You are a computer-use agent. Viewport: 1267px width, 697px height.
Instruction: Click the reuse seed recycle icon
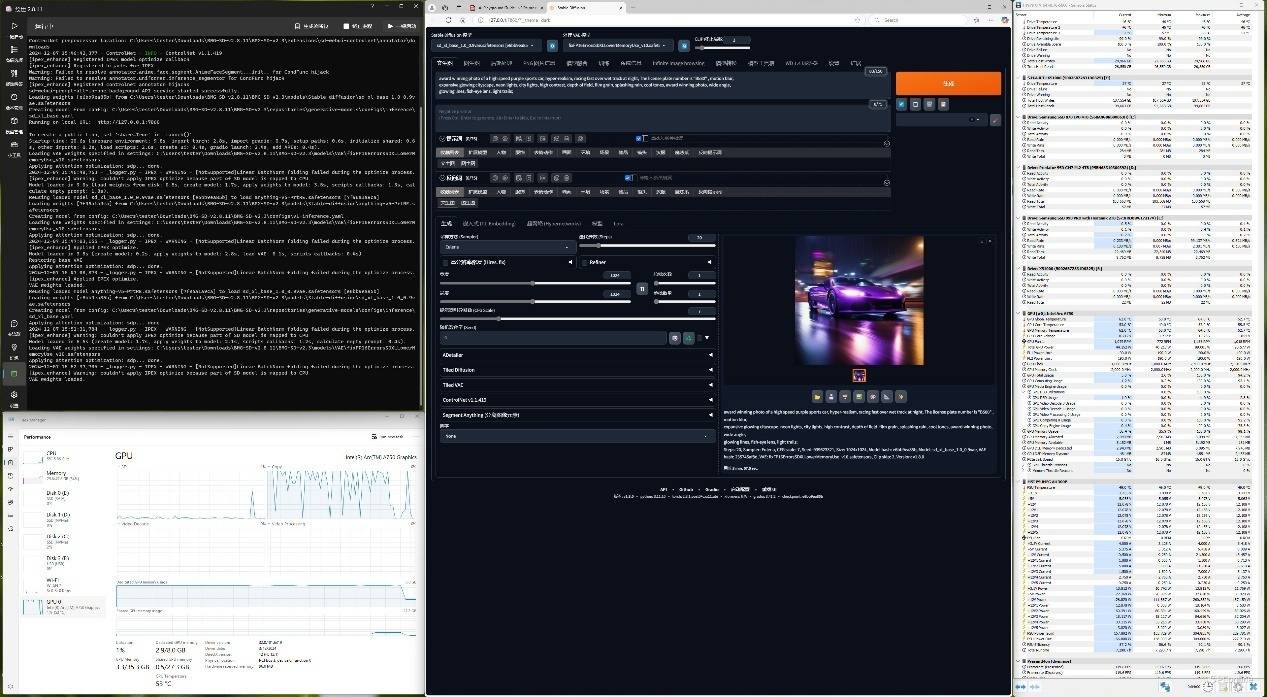(x=688, y=339)
